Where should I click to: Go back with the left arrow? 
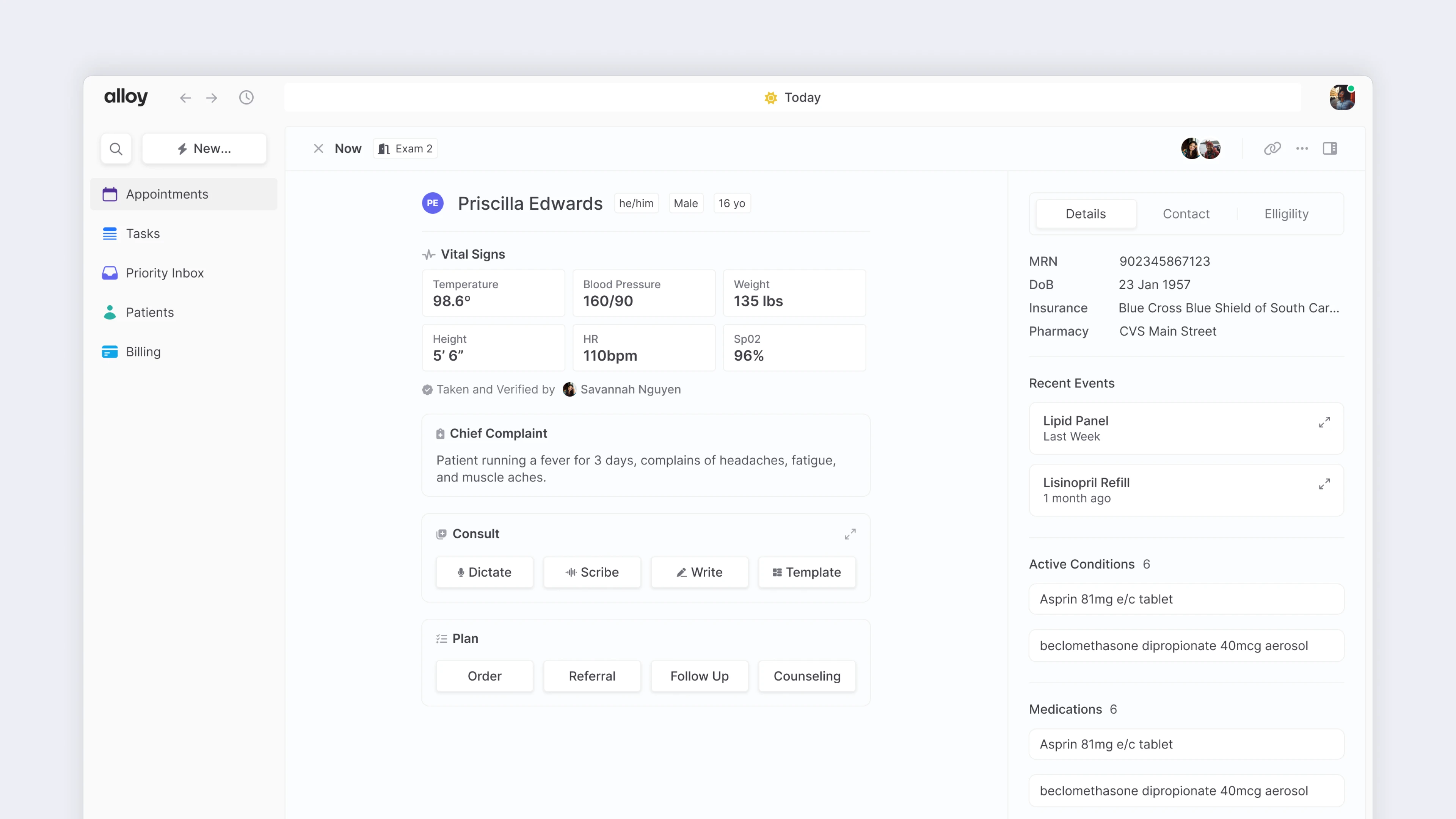(x=185, y=98)
